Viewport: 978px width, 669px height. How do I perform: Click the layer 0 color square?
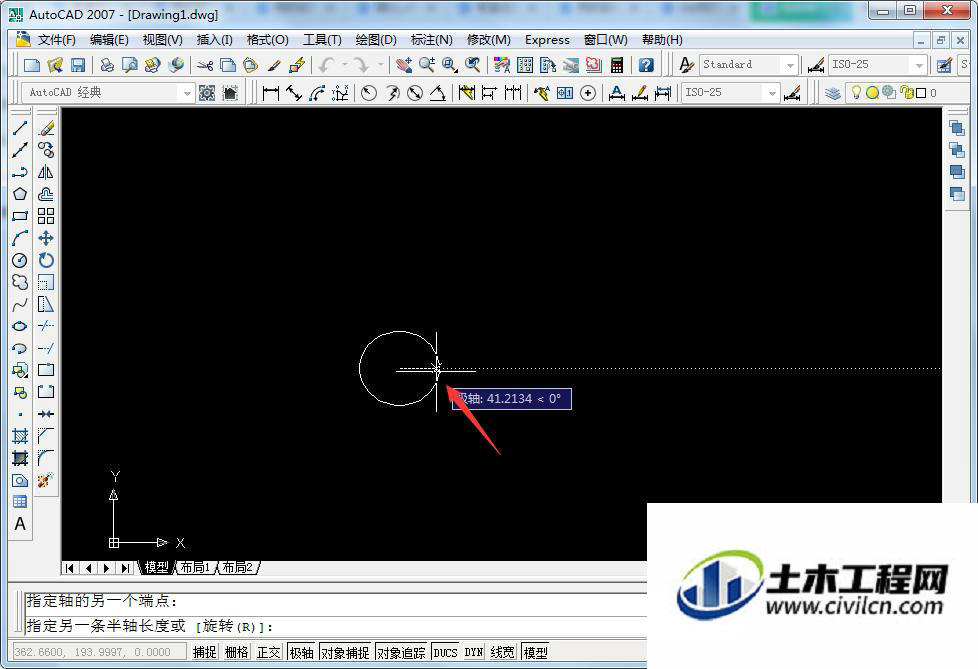point(921,93)
